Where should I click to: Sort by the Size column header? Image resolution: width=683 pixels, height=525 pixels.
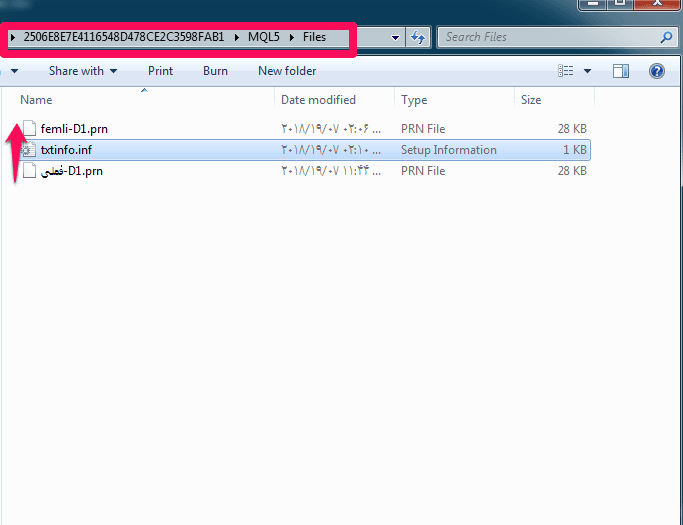531,100
